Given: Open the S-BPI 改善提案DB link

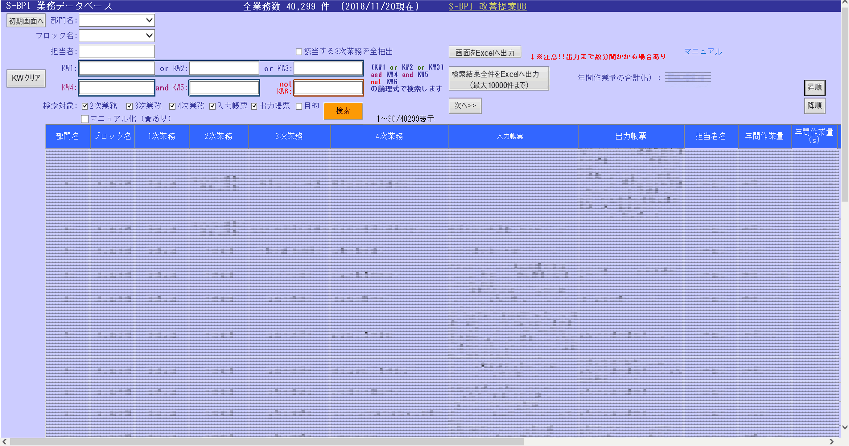Looking at the screenshot, I should tap(487, 6).
